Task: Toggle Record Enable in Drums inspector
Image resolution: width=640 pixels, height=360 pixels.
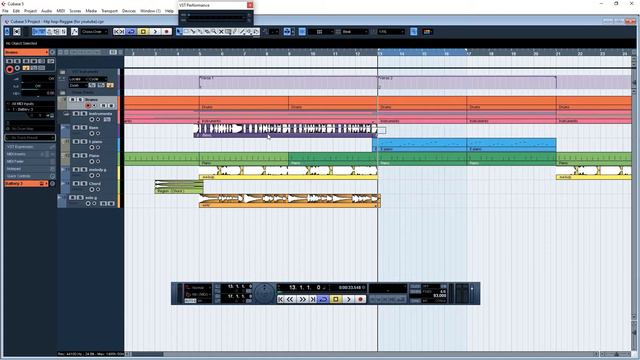Action: [x=10, y=69]
